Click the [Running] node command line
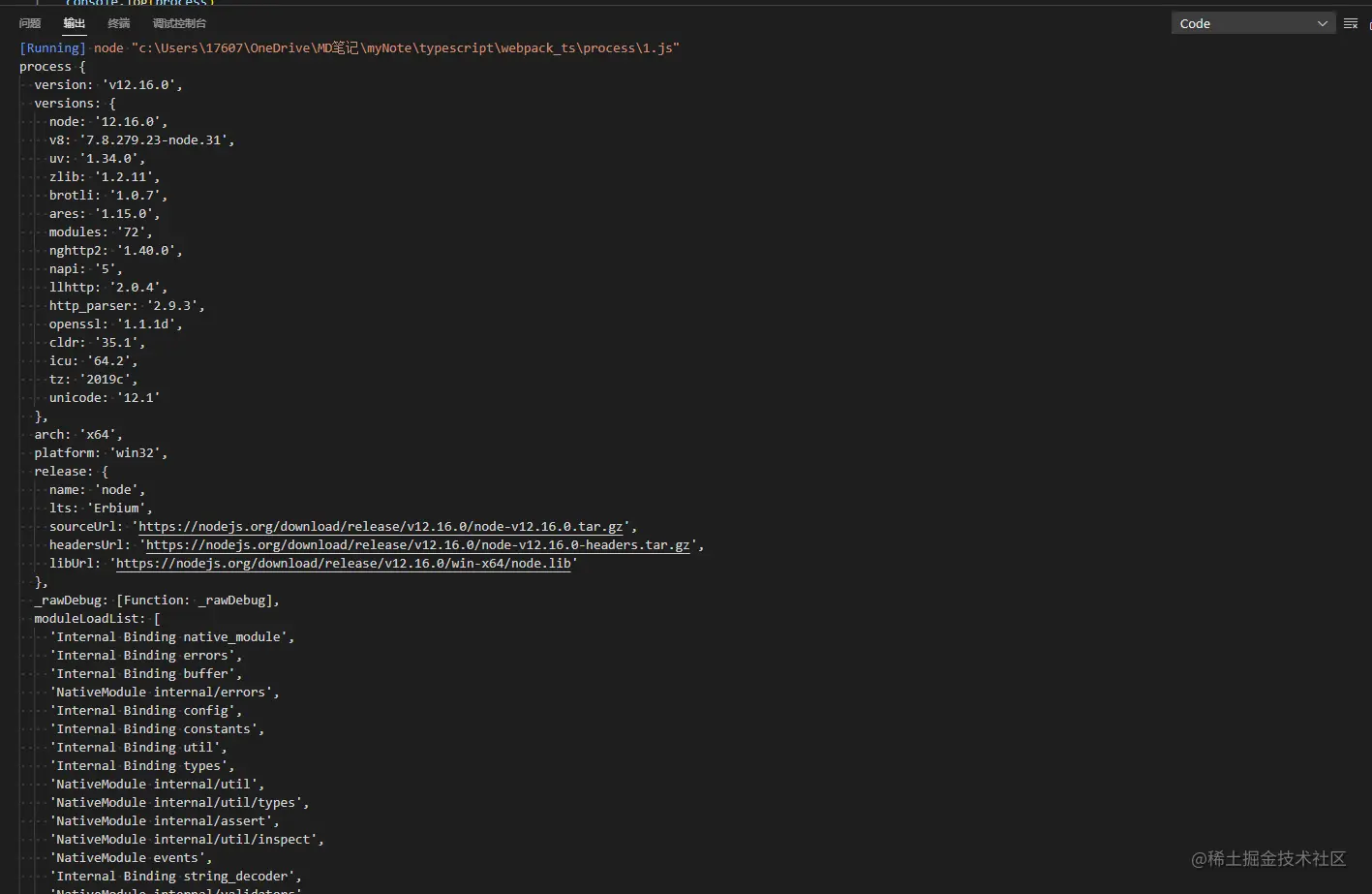The height and width of the screenshot is (894, 1372). [x=350, y=48]
